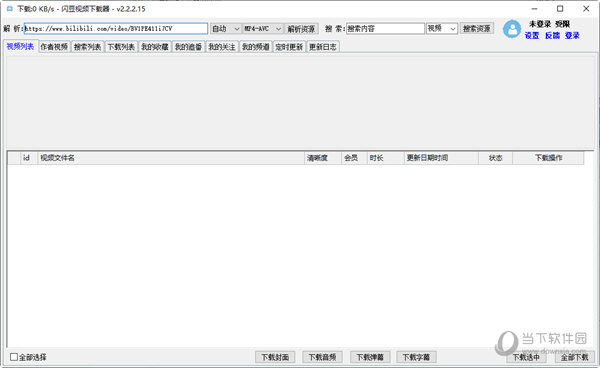
Task: Click the 下载字幕 button
Action: (x=416, y=357)
